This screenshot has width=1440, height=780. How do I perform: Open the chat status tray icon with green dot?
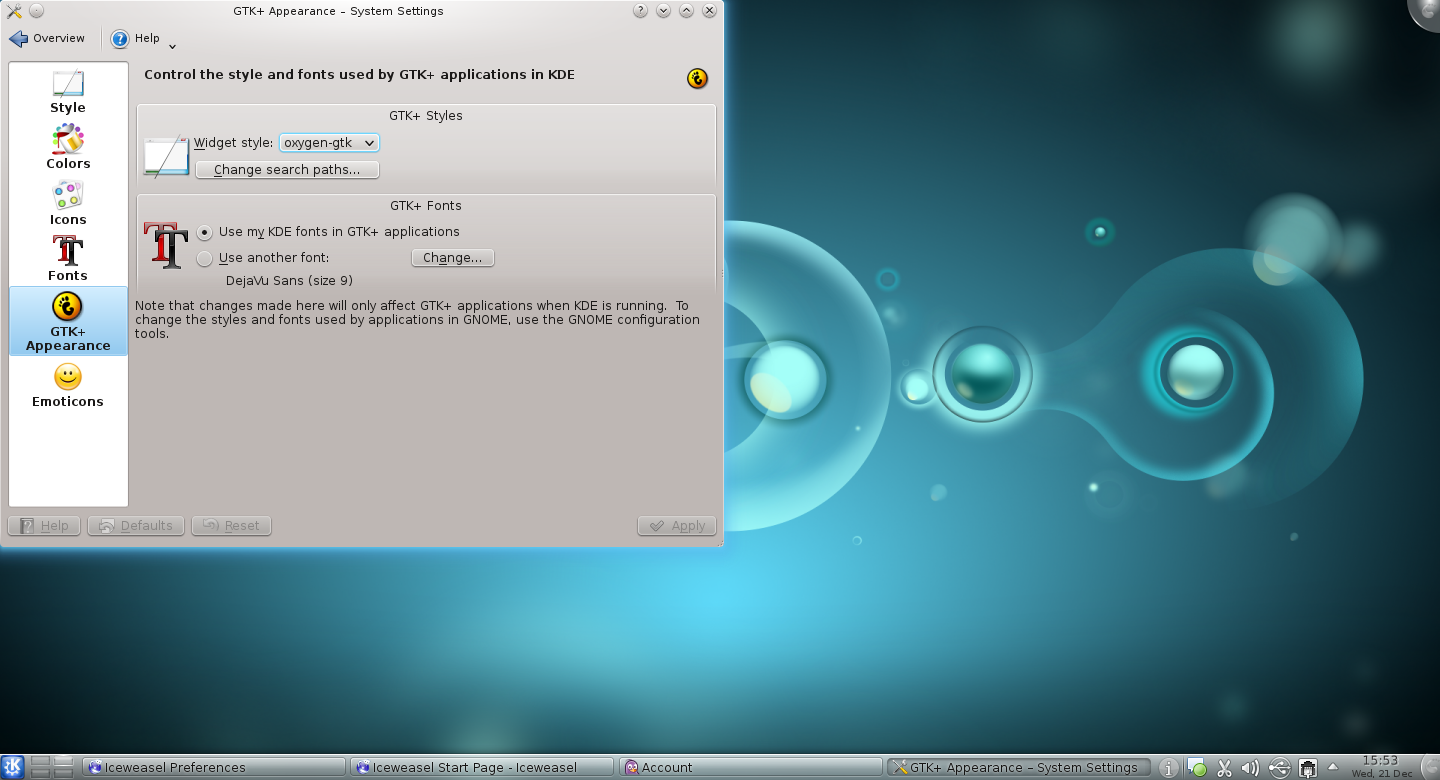pos(1196,768)
